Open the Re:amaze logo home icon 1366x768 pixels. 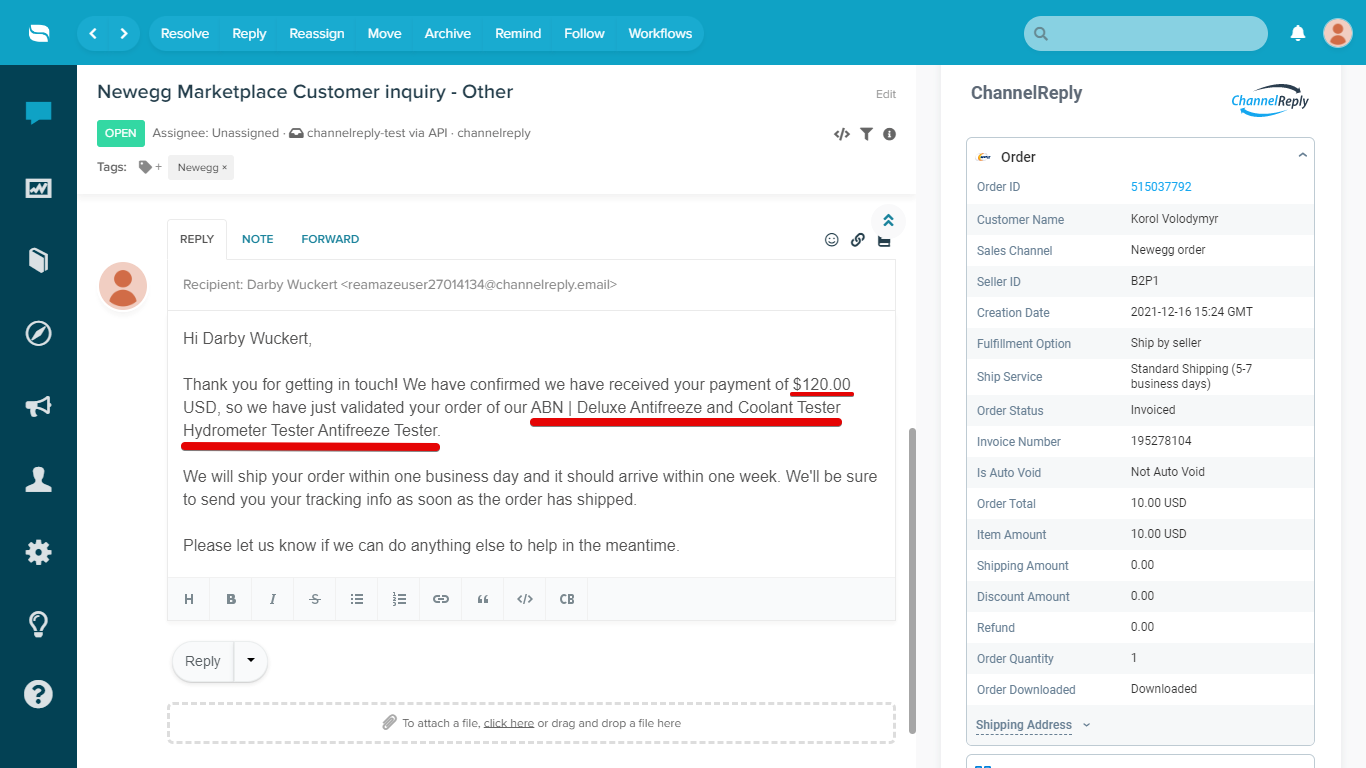coord(39,33)
